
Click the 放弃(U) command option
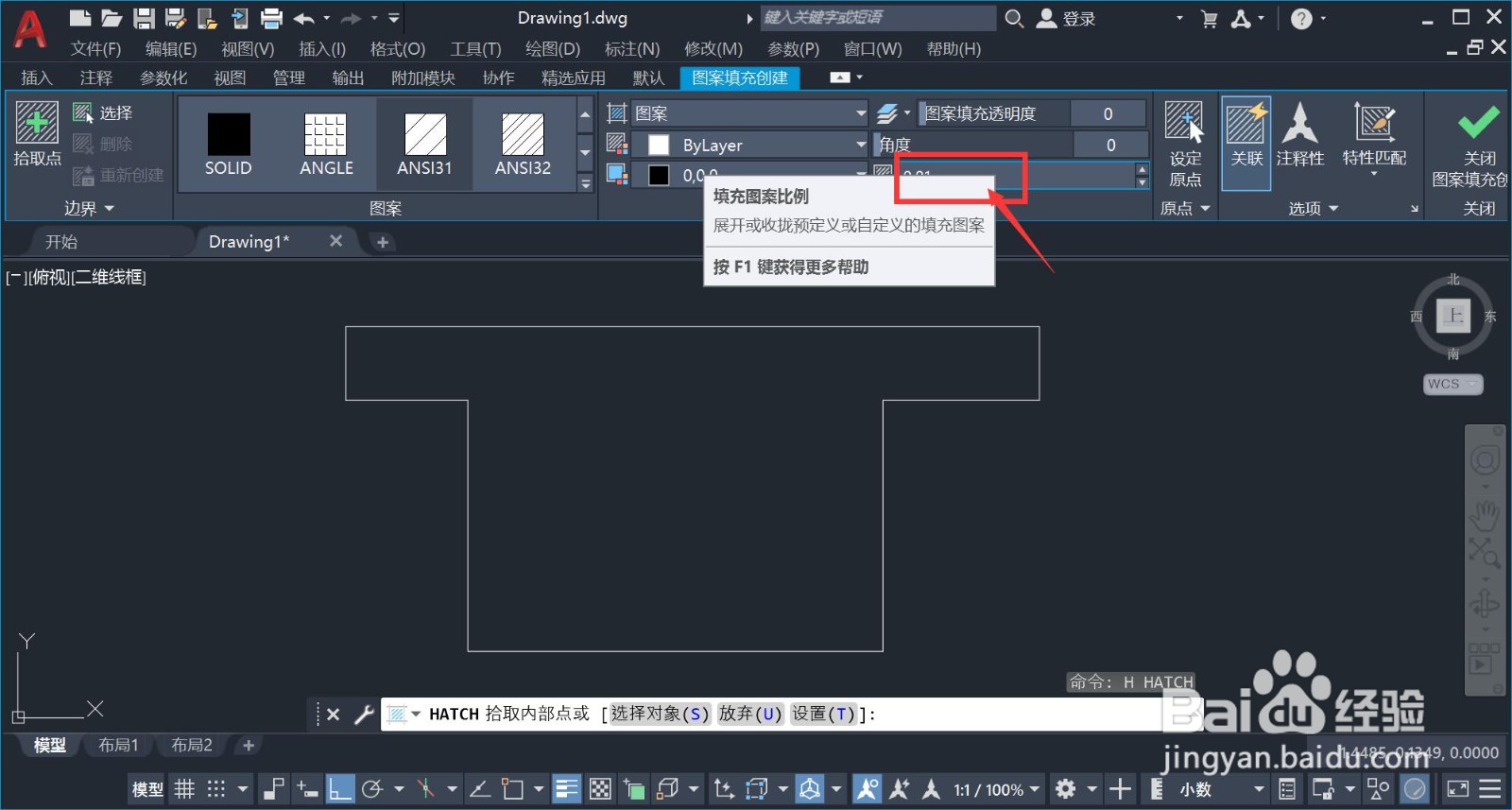tap(750, 714)
